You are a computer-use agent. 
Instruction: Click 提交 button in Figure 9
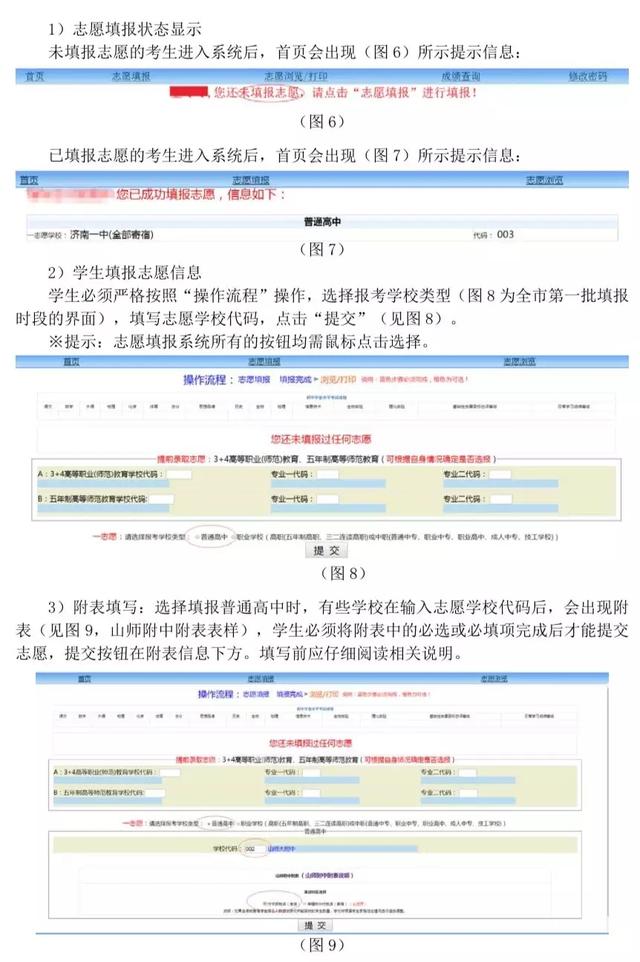point(315,925)
